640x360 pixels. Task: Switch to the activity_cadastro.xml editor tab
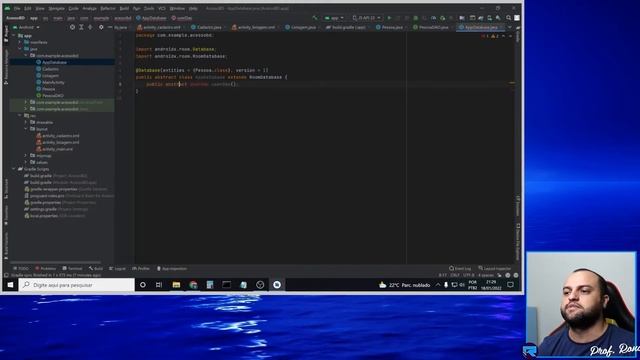tap(161, 27)
